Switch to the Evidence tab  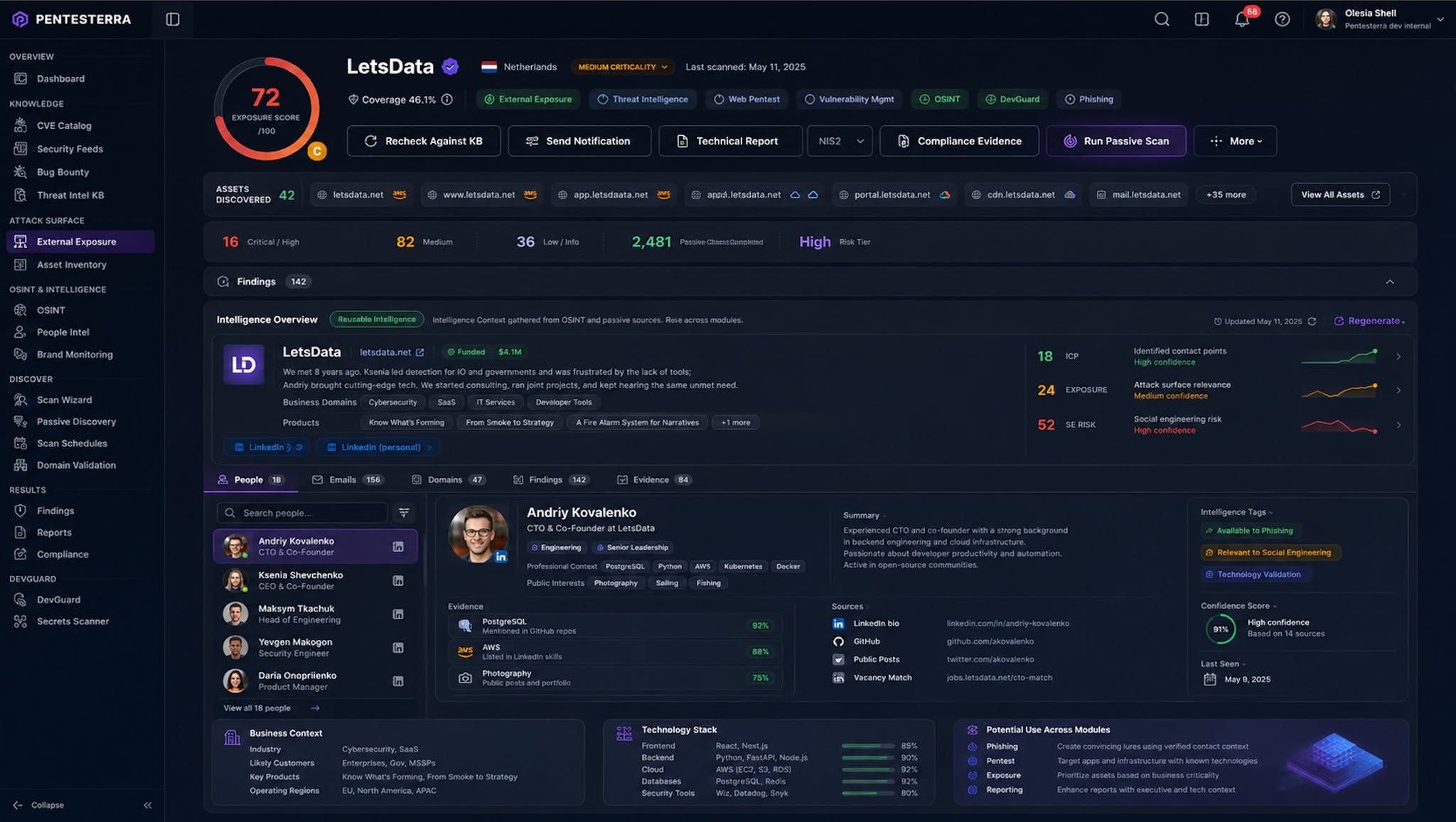click(654, 480)
